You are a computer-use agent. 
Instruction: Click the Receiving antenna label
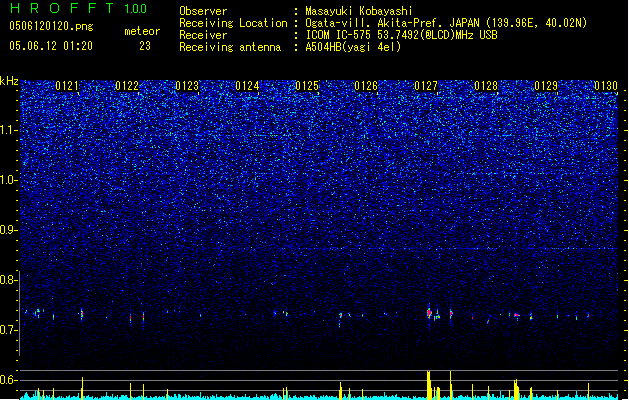tap(230, 47)
